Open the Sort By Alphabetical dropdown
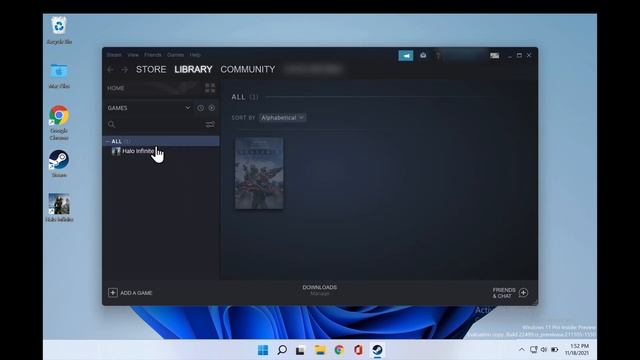The width and height of the screenshot is (640, 360). (282, 118)
